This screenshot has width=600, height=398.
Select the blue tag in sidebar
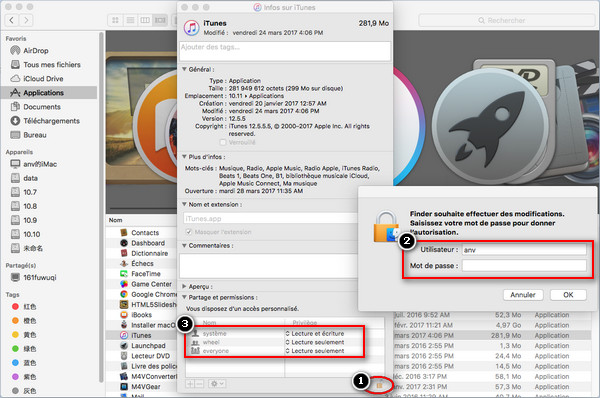24,363
